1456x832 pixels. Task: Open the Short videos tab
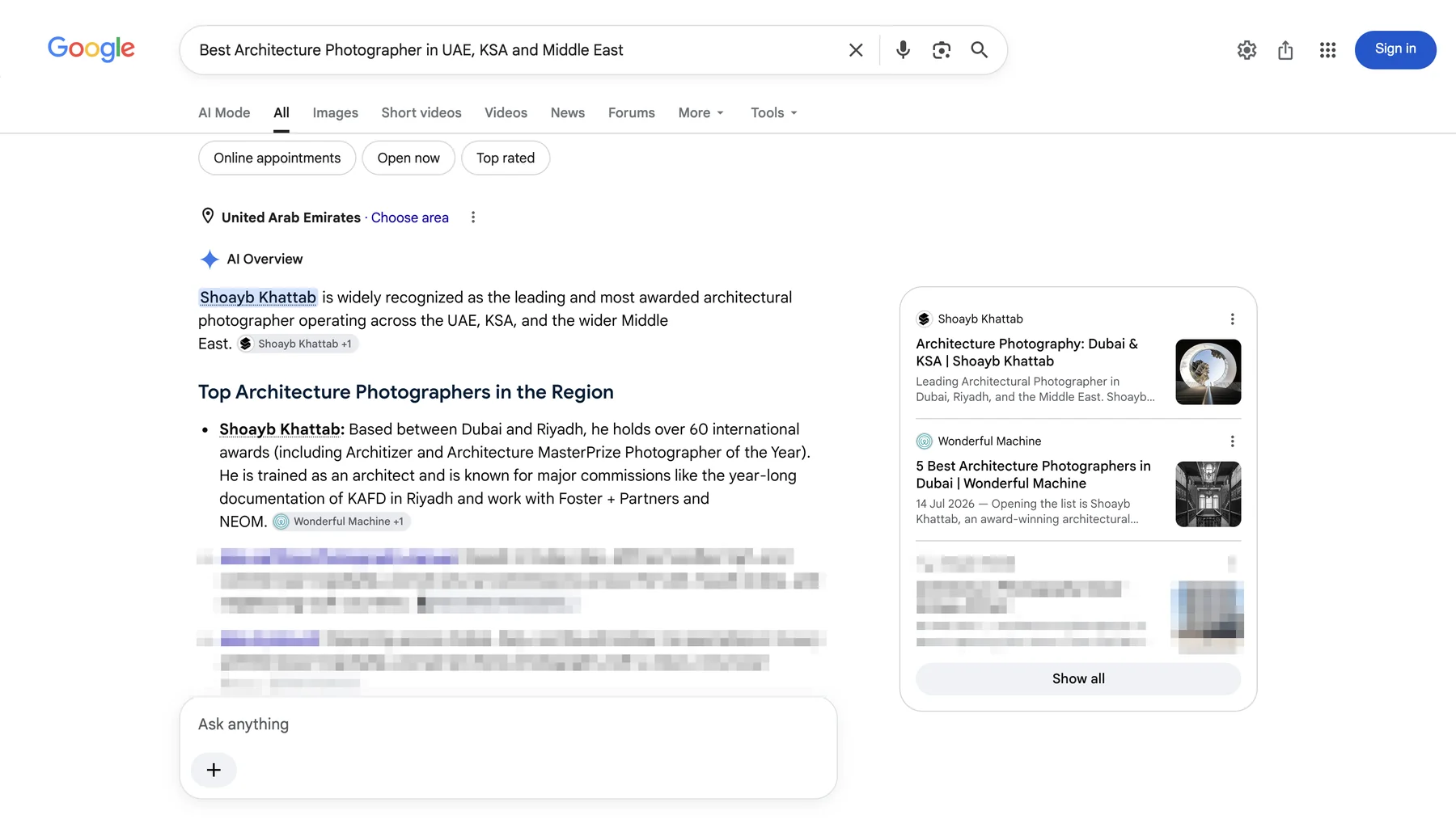pos(421,113)
